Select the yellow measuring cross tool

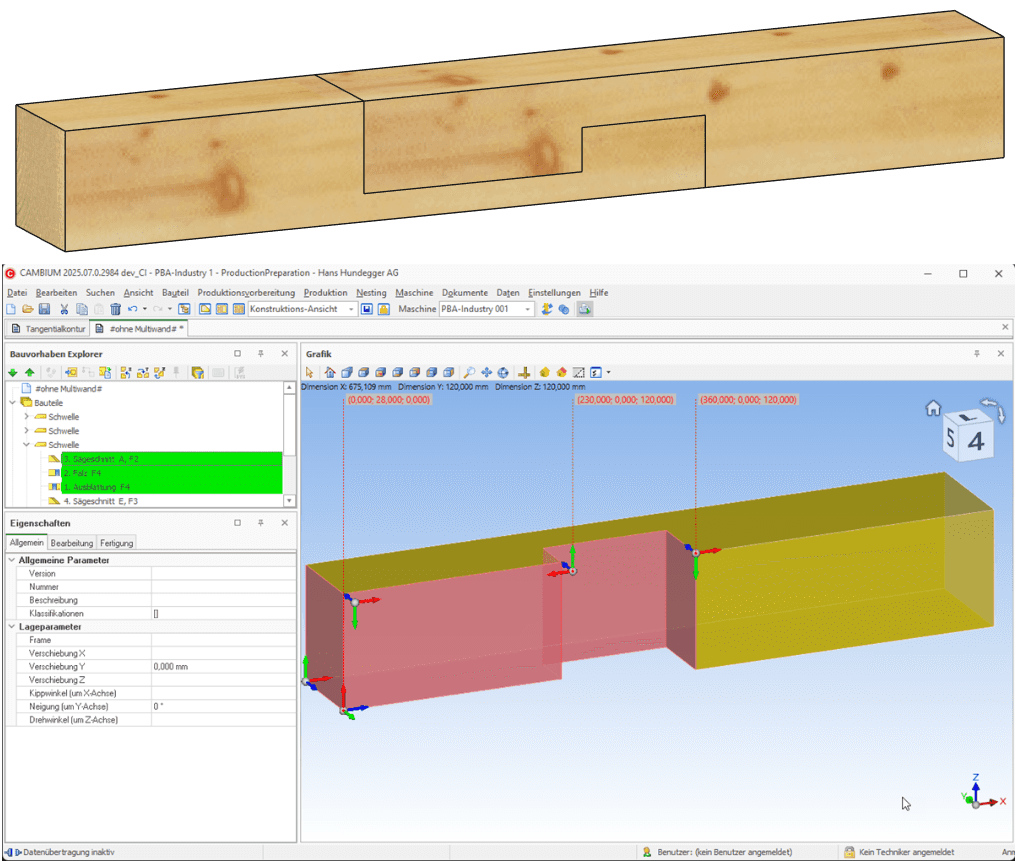pos(526,371)
